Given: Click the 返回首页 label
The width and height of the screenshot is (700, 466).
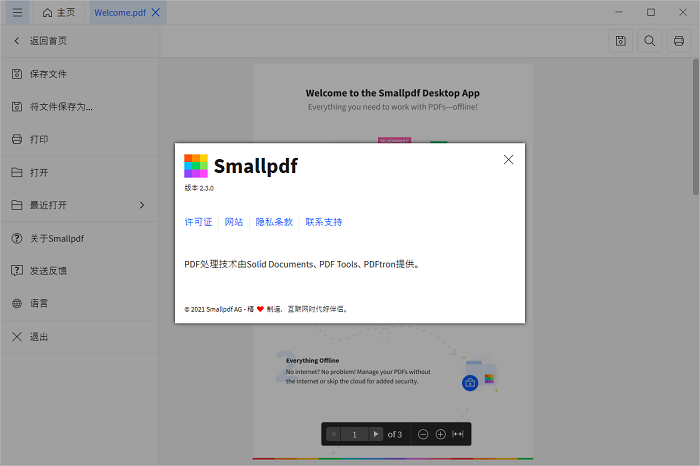Looking at the screenshot, I should (48, 41).
